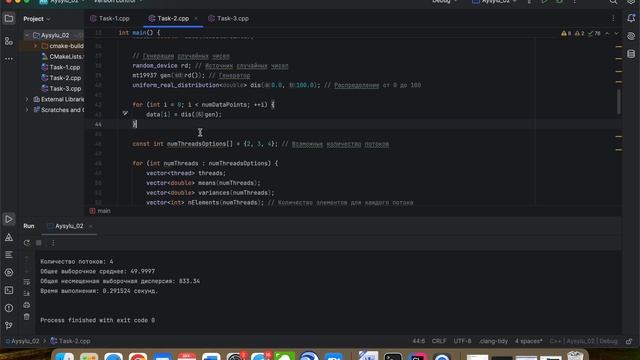Close the Task-2.cpp editor tab
The width and height of the screenshot is (640, 360).
coord(196,18)
